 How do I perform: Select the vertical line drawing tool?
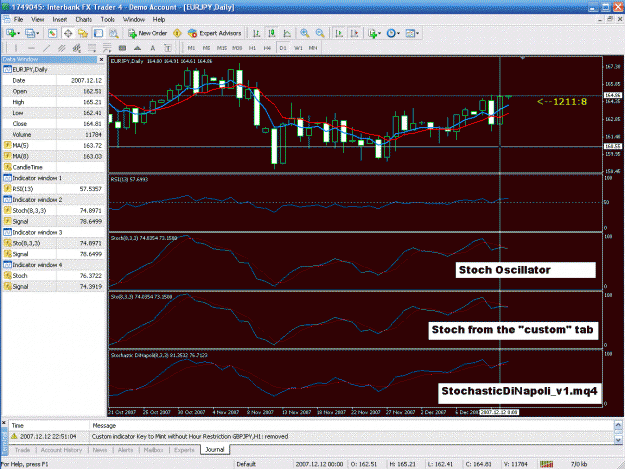tap(16, 48)
